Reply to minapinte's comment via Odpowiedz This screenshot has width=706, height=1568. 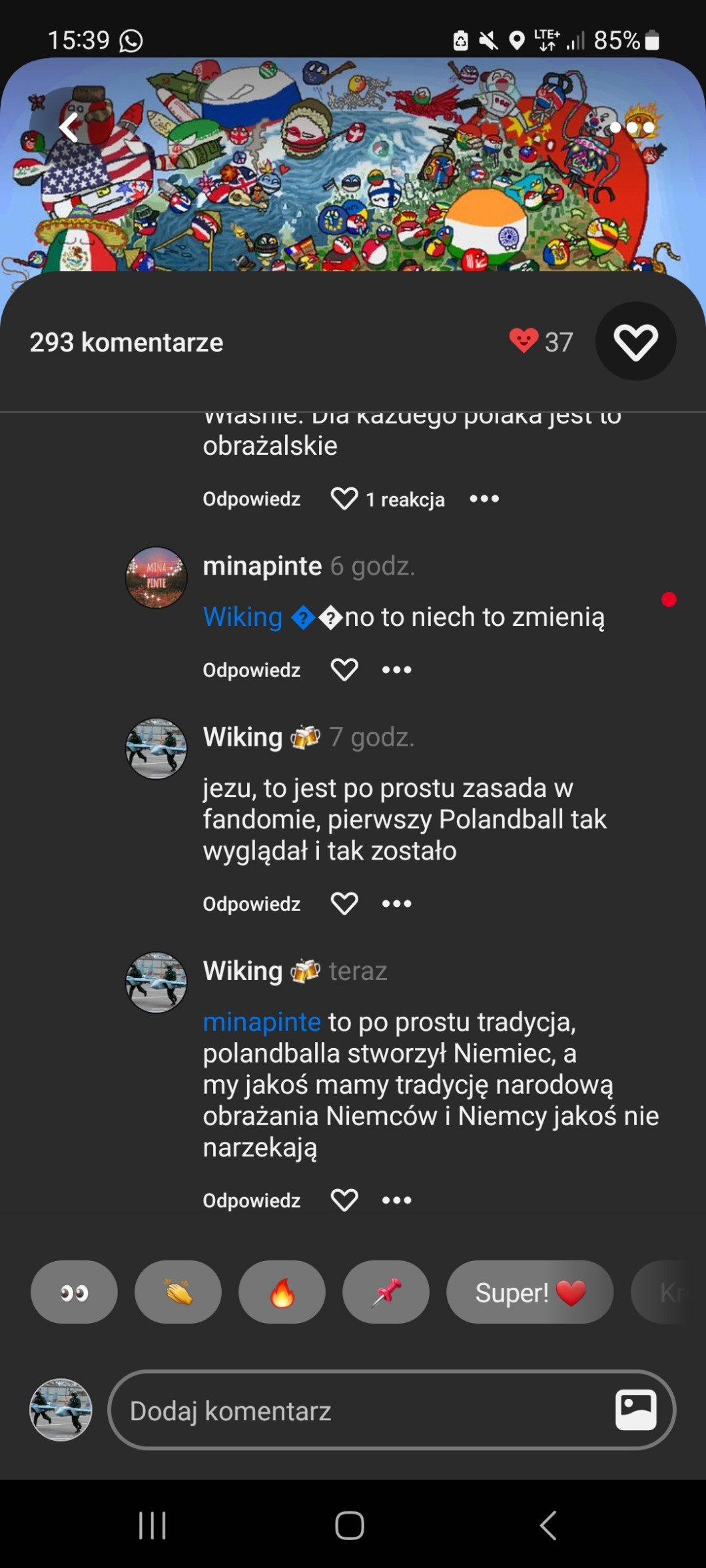point(252,670)
